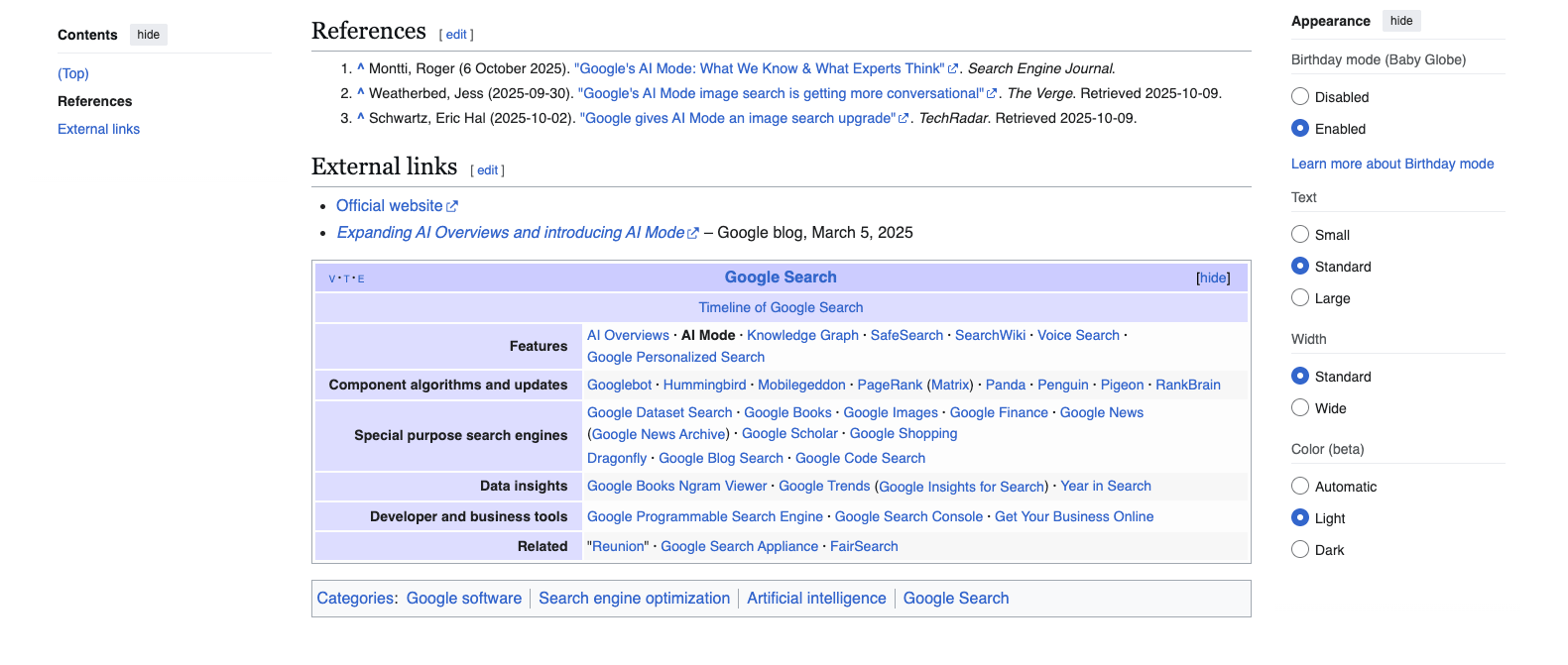
Task: Open Learn more about Birthday mode
Action: pyautogui.click(x=1392, y=164)
